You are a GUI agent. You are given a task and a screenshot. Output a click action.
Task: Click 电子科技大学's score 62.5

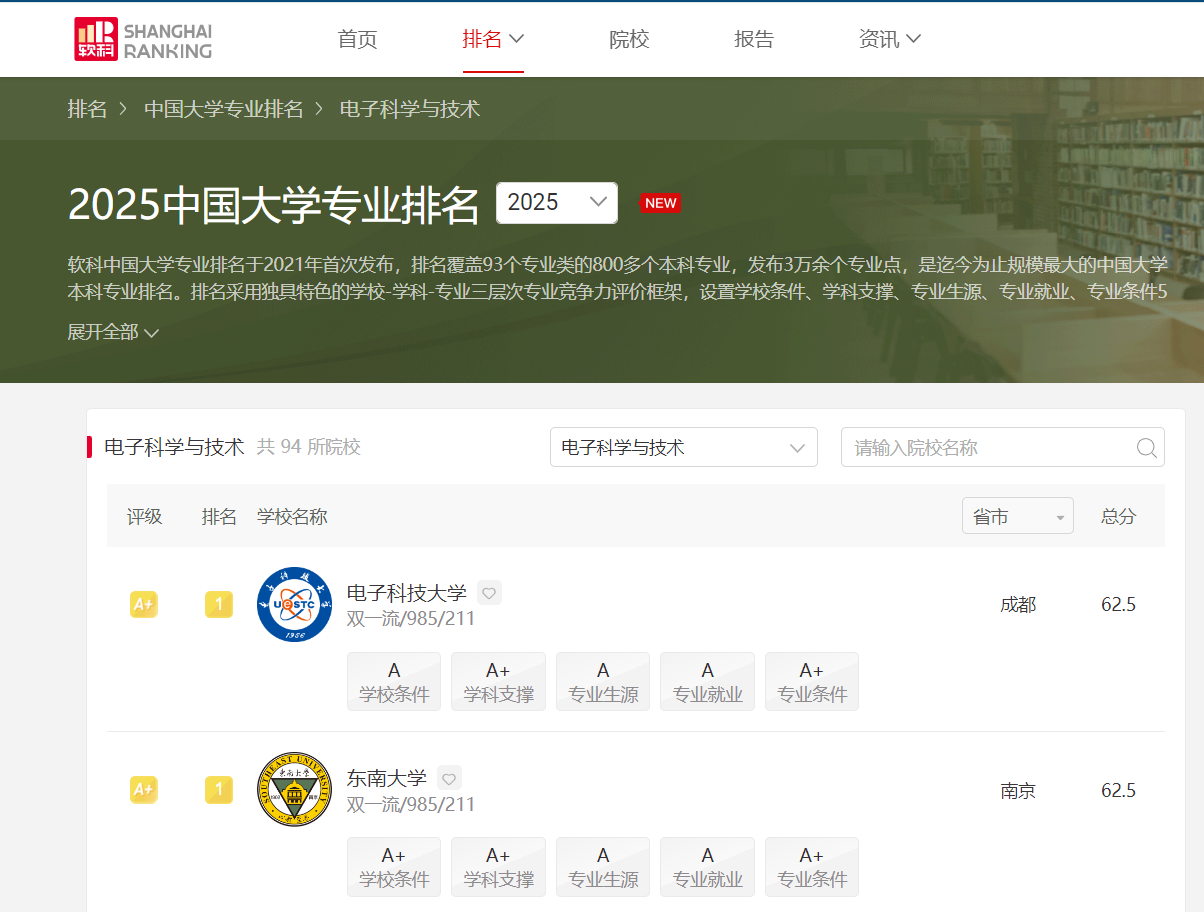point(1119,604)
